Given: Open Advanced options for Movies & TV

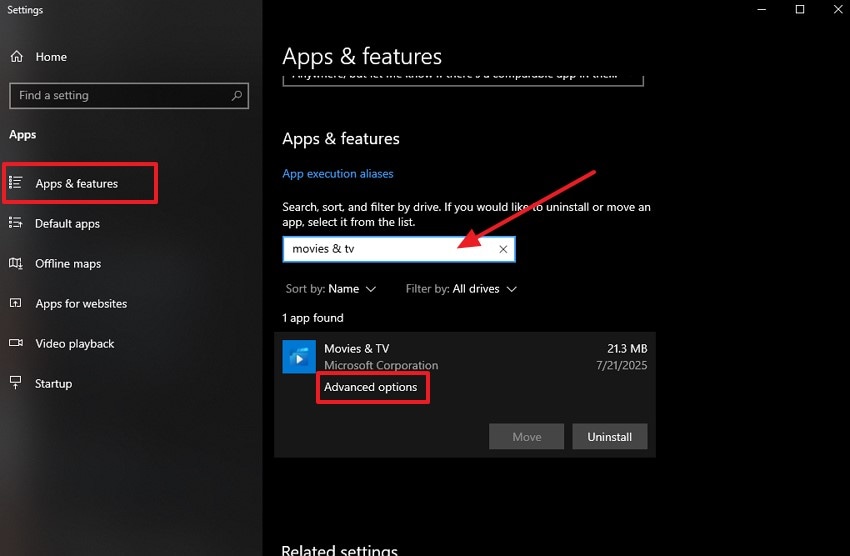Looking at the screenshot, I should point(371,387).
